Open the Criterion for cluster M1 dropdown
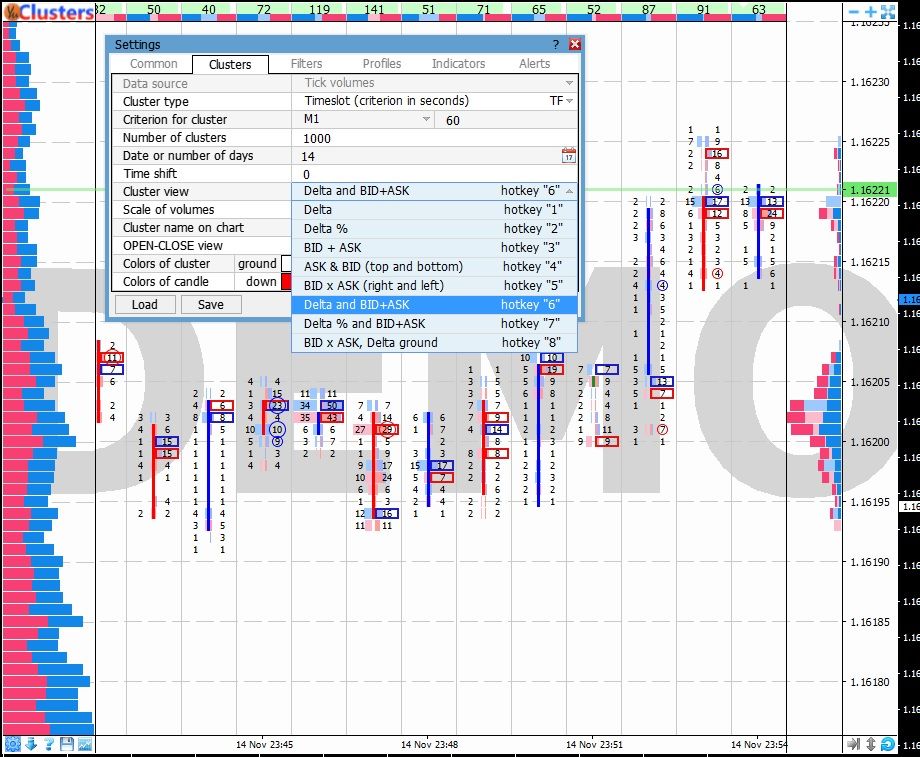The image size is (920, 757). coord(426,120)
